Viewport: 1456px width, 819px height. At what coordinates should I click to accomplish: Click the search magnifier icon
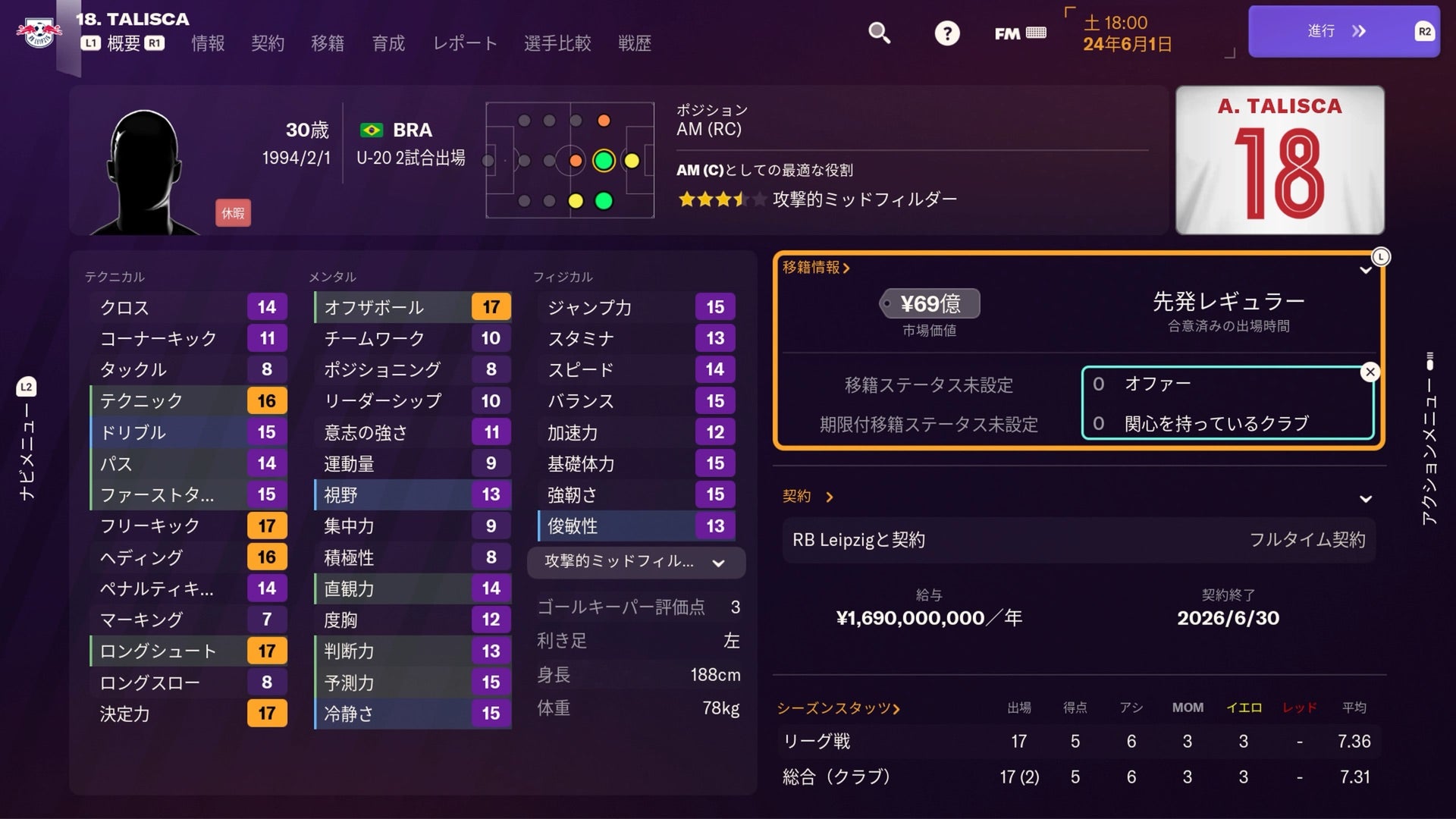[x=878, y=33]
